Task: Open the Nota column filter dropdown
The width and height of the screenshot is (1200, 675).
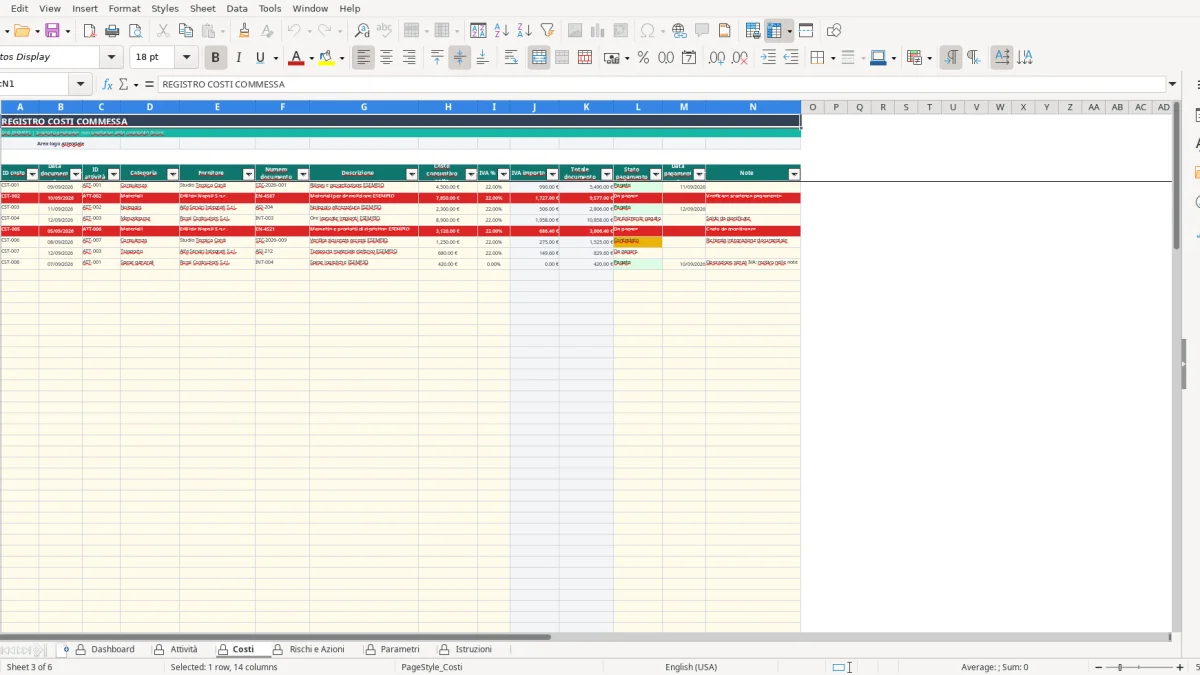Action: coord(793,175)
